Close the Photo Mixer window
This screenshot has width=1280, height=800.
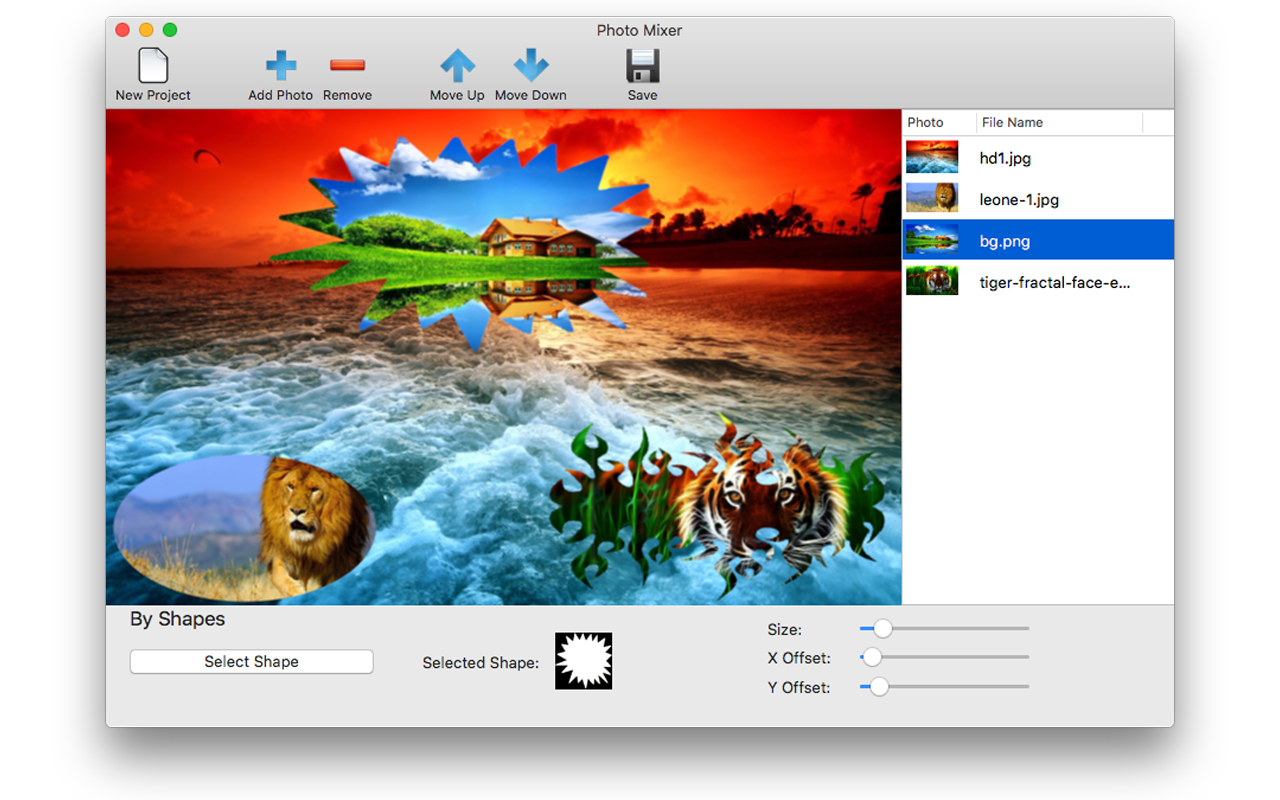(x=123, y=30)
